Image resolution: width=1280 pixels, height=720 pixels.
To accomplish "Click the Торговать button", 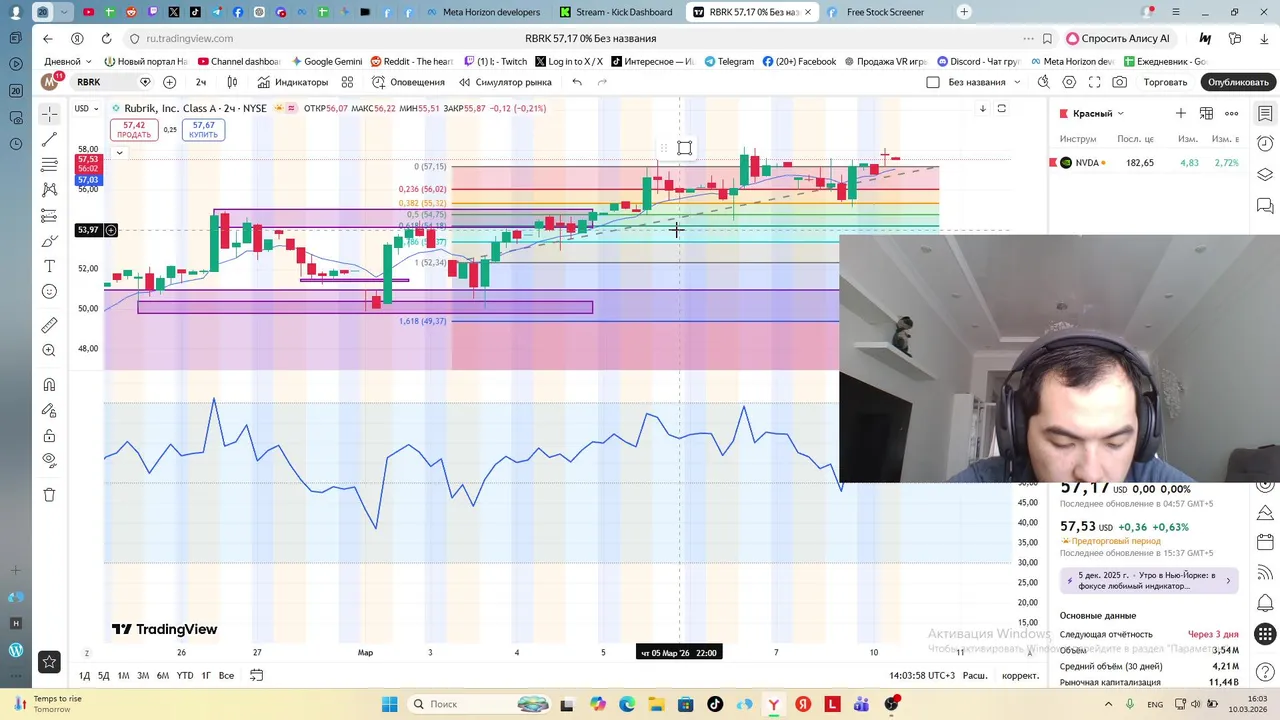I will (x=1165, y=82).
